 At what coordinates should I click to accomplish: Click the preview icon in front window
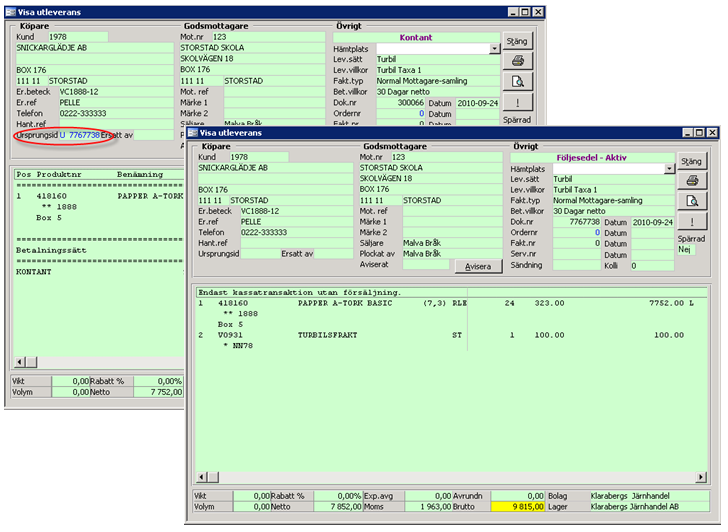point(692,201)
